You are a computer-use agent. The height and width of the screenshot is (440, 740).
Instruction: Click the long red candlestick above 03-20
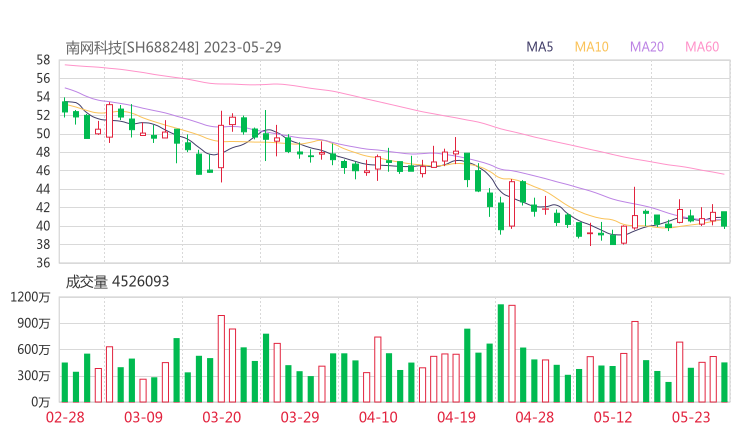(221, 146)
